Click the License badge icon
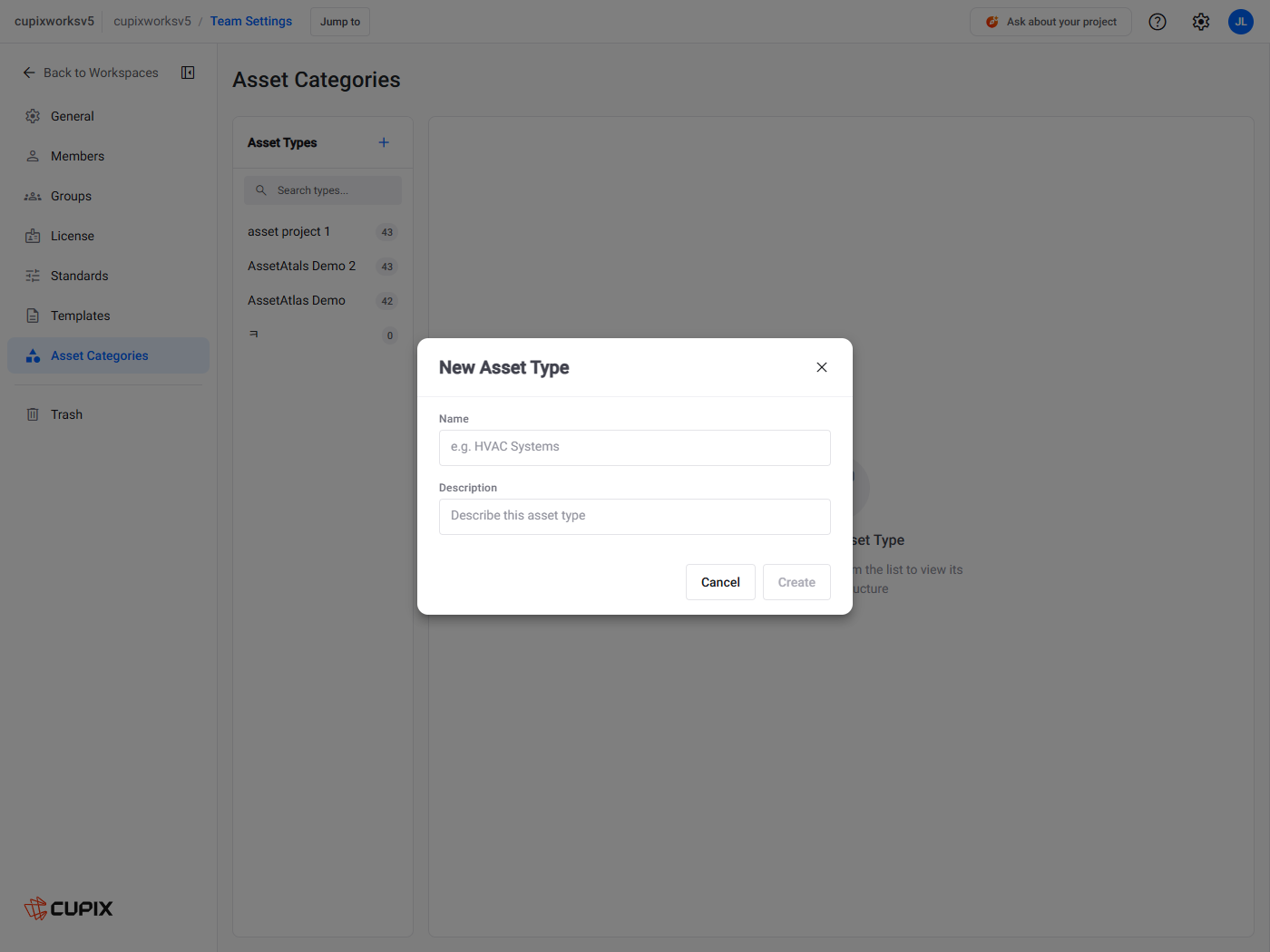1270x952 pixels. pyautogui.click(x=33, y=236)
